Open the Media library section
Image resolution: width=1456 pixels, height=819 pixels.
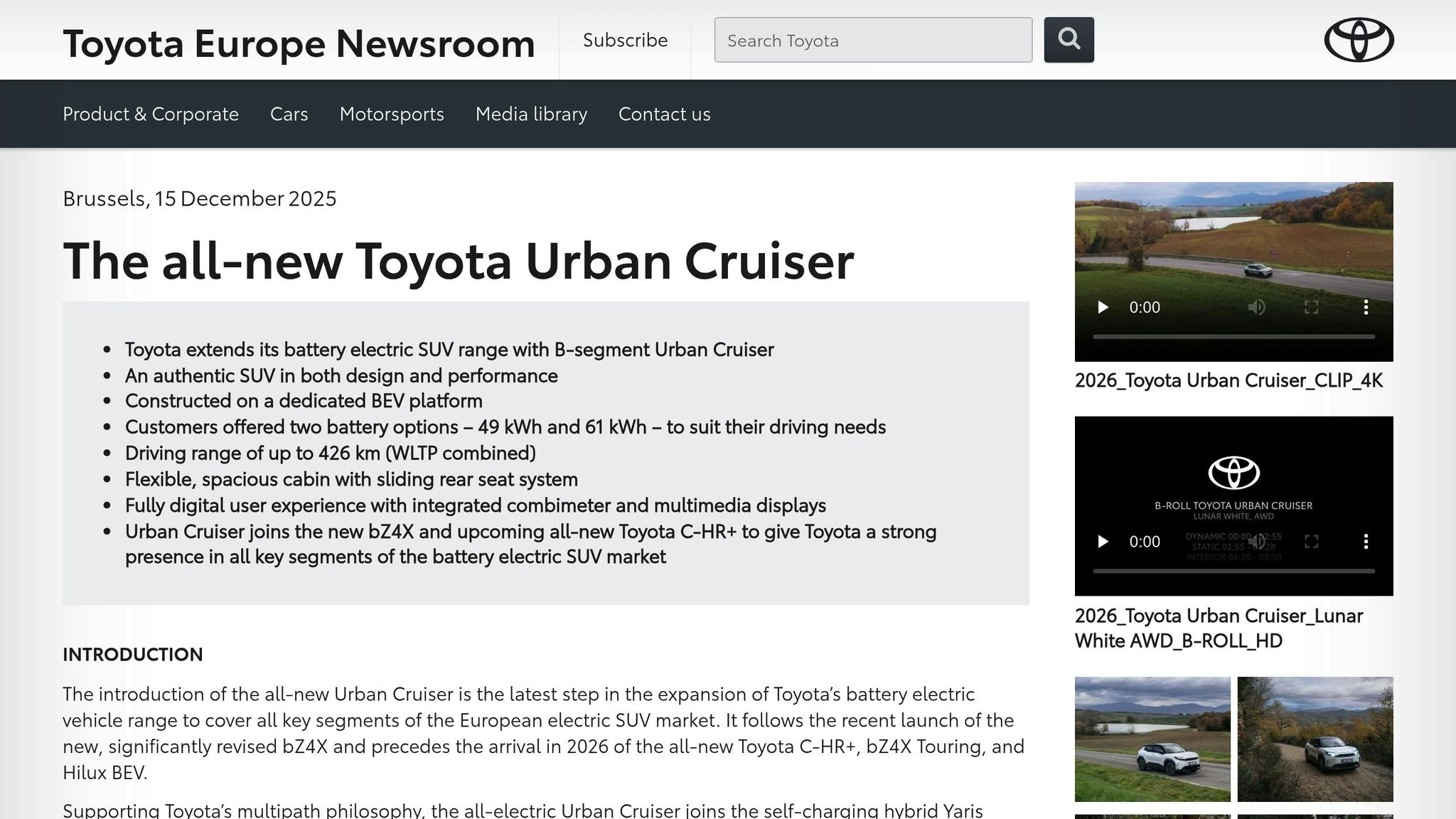(531, 114)
